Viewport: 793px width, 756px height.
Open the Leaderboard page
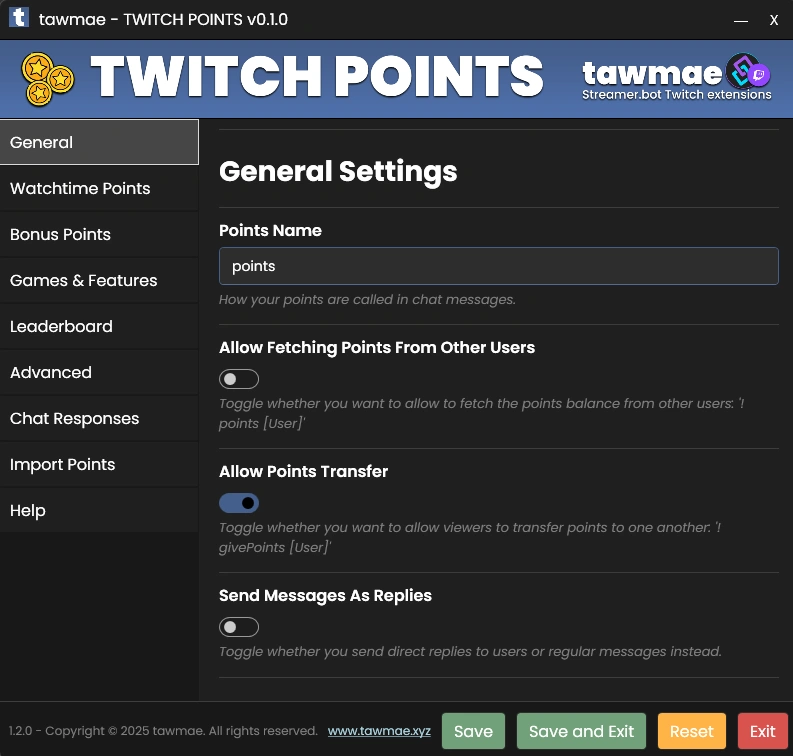99,326
